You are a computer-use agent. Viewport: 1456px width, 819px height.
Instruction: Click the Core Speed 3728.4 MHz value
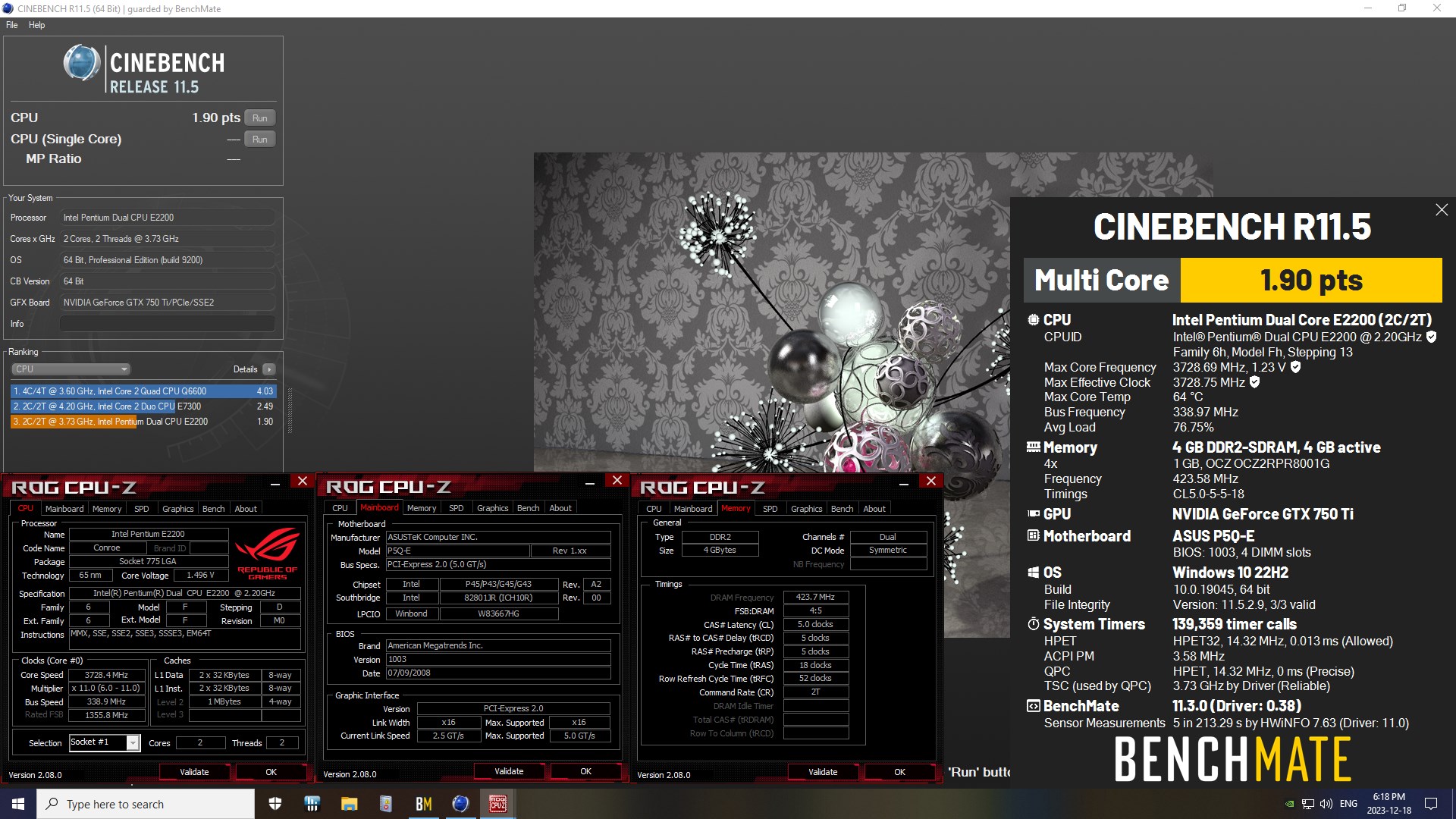(x=106, y=675)
